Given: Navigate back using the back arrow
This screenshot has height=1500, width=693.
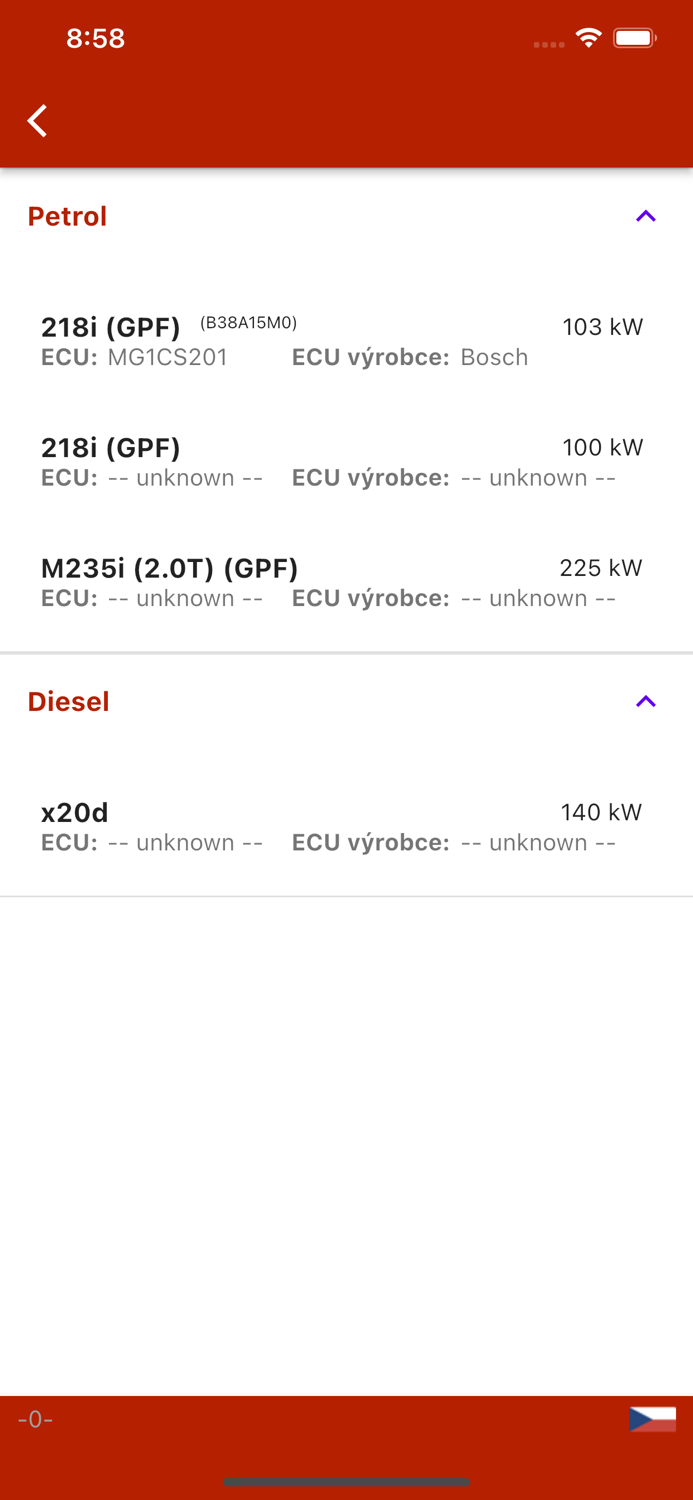Looking at the screenshot, I should point(36,120).
